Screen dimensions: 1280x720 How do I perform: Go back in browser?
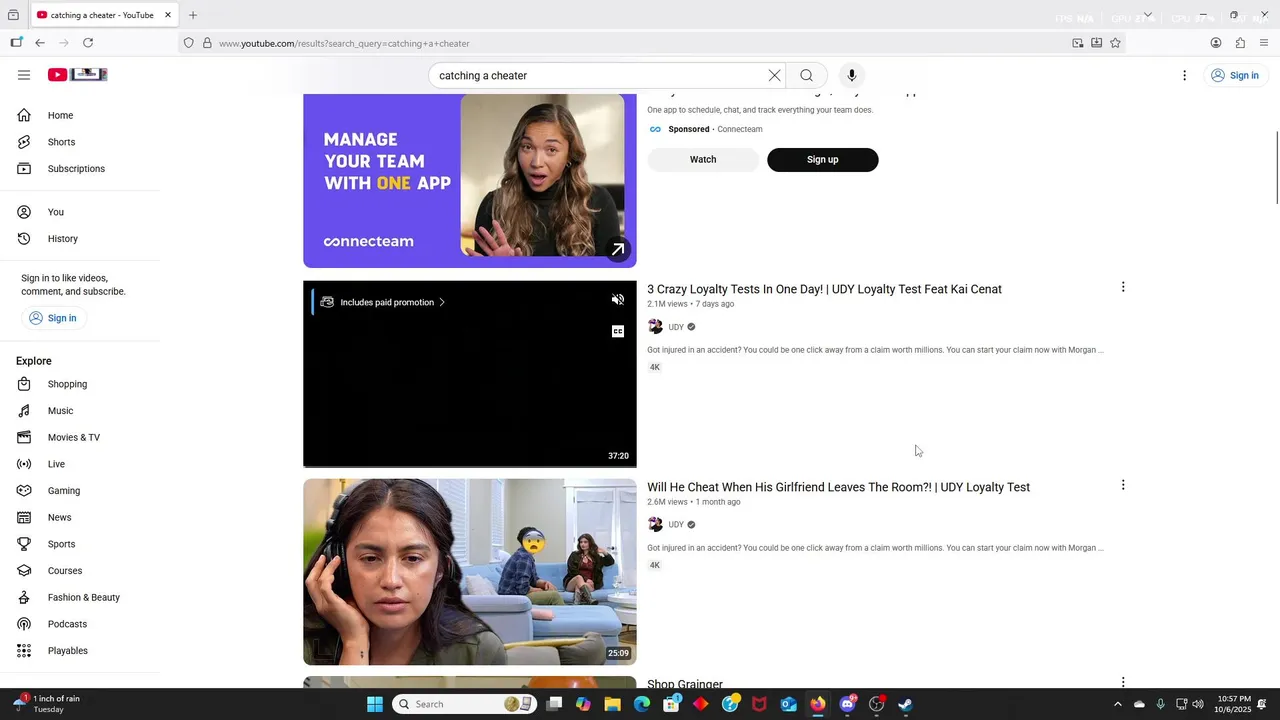click(x=40, y=43)
